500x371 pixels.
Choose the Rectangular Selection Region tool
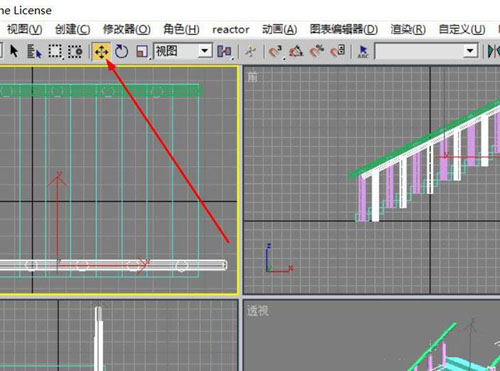(x=55, y=52)
